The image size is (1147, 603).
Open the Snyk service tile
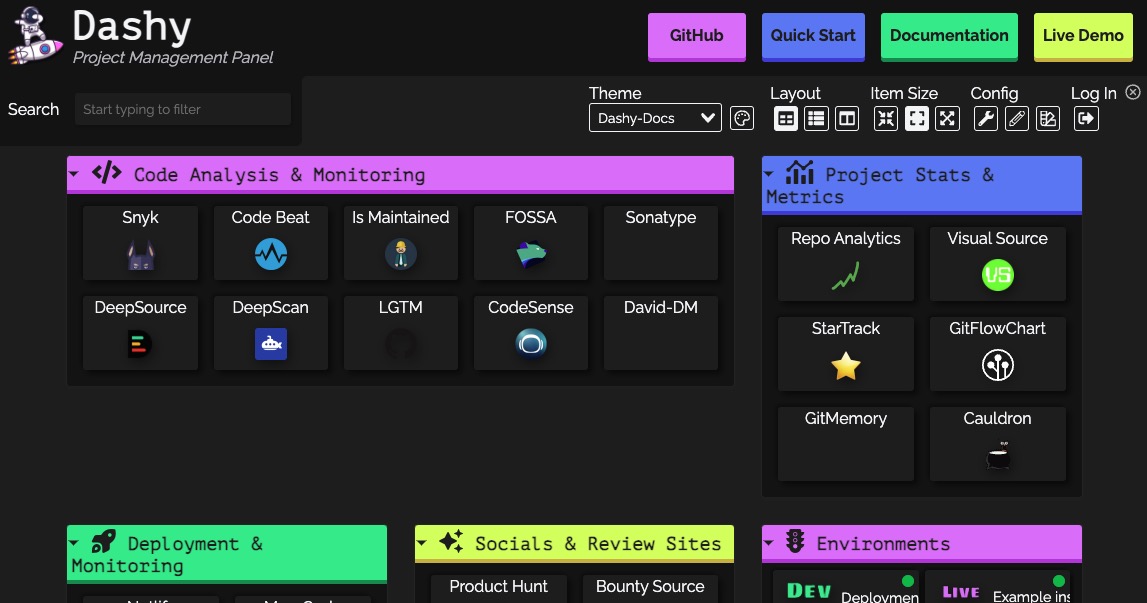coord(140,243)
